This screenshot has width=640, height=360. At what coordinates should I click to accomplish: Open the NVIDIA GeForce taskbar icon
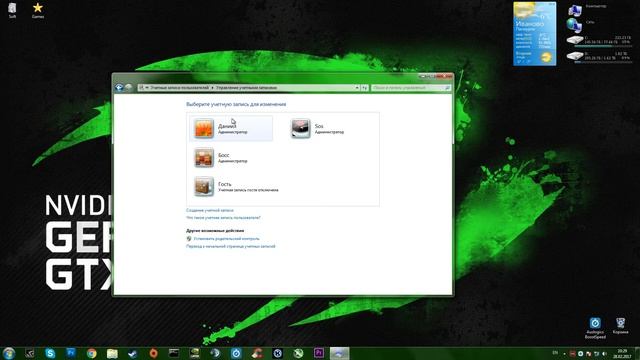click(x=195, y=353)
